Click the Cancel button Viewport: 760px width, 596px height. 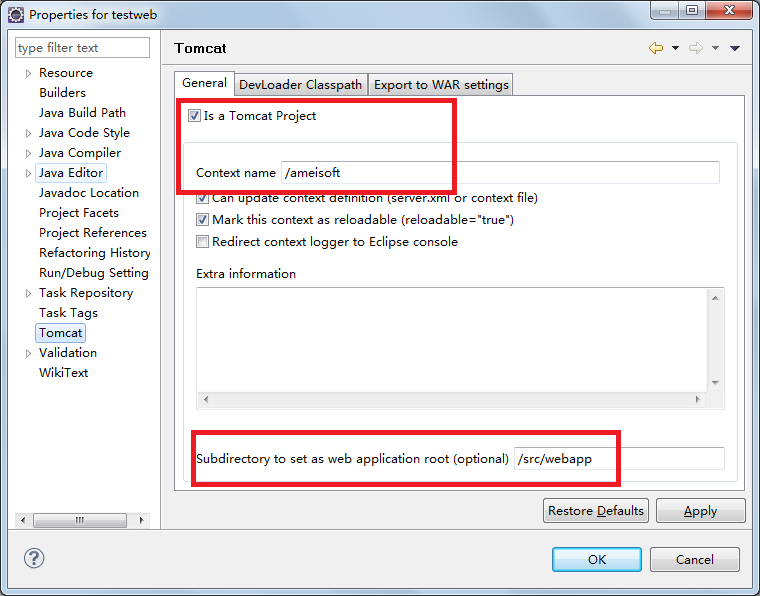[695, 560]
